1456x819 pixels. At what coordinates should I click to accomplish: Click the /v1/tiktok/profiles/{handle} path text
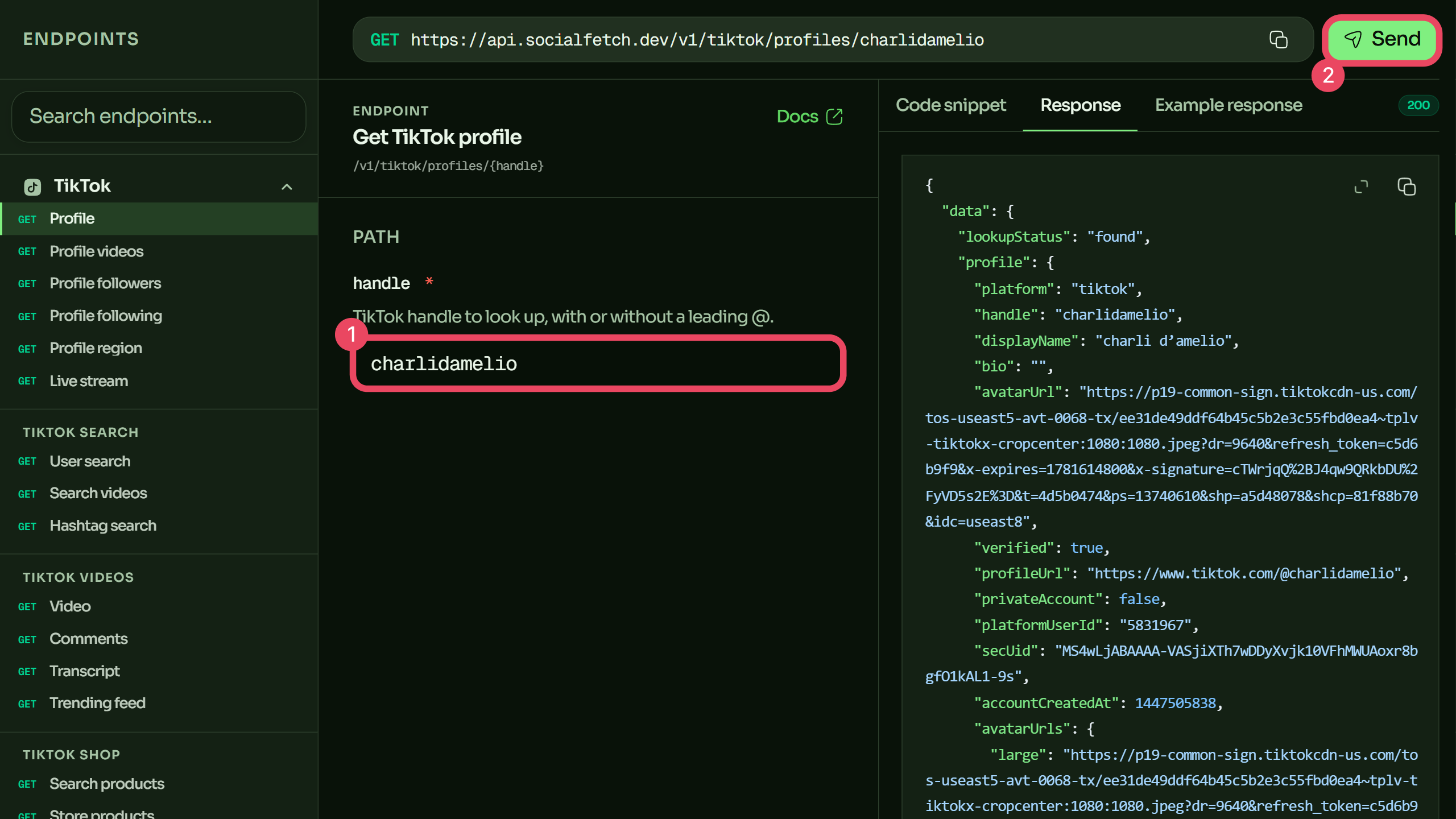[x=448, y=166]
